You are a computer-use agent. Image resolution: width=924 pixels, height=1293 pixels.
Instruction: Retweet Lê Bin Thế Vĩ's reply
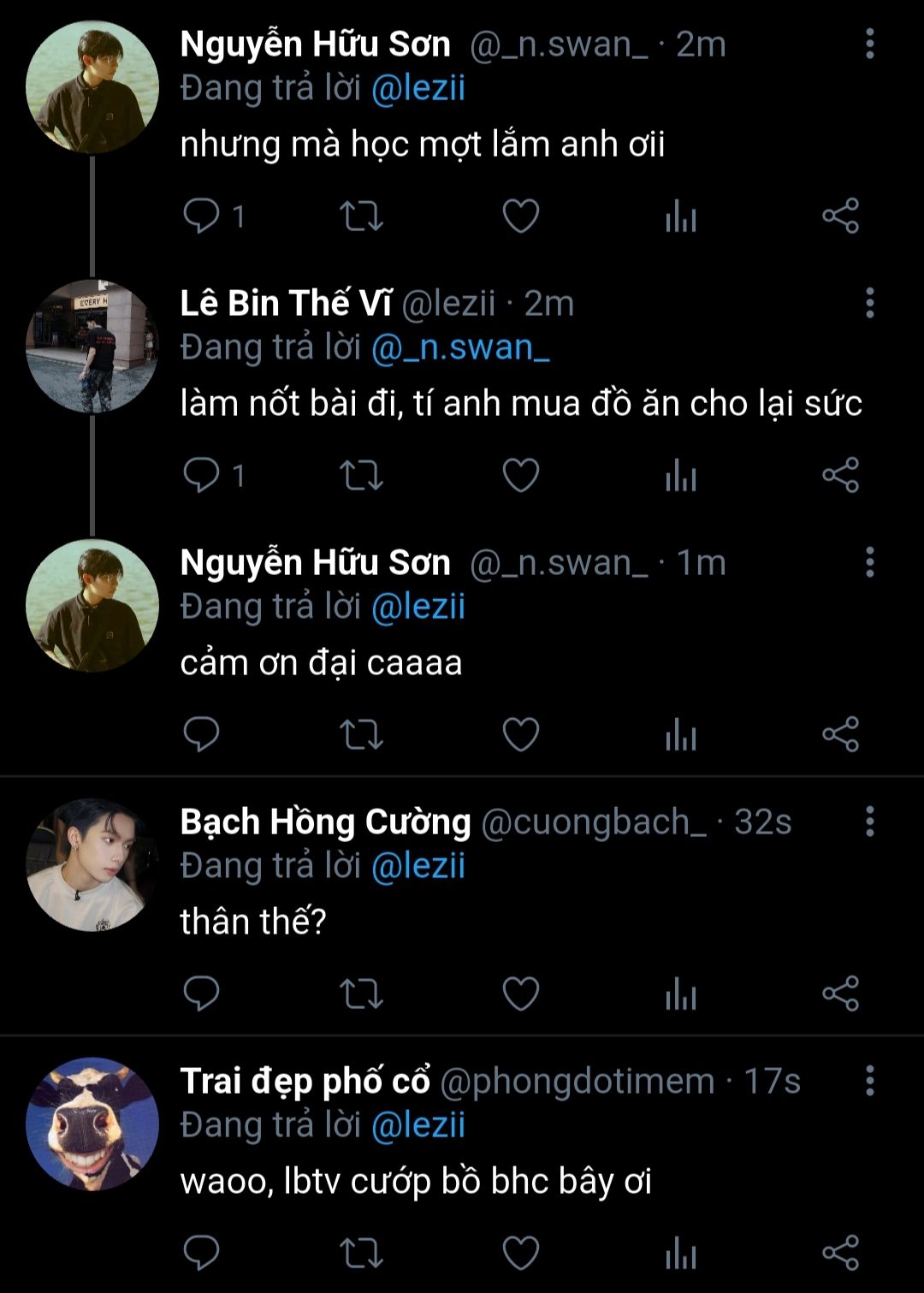pos(361,476)
